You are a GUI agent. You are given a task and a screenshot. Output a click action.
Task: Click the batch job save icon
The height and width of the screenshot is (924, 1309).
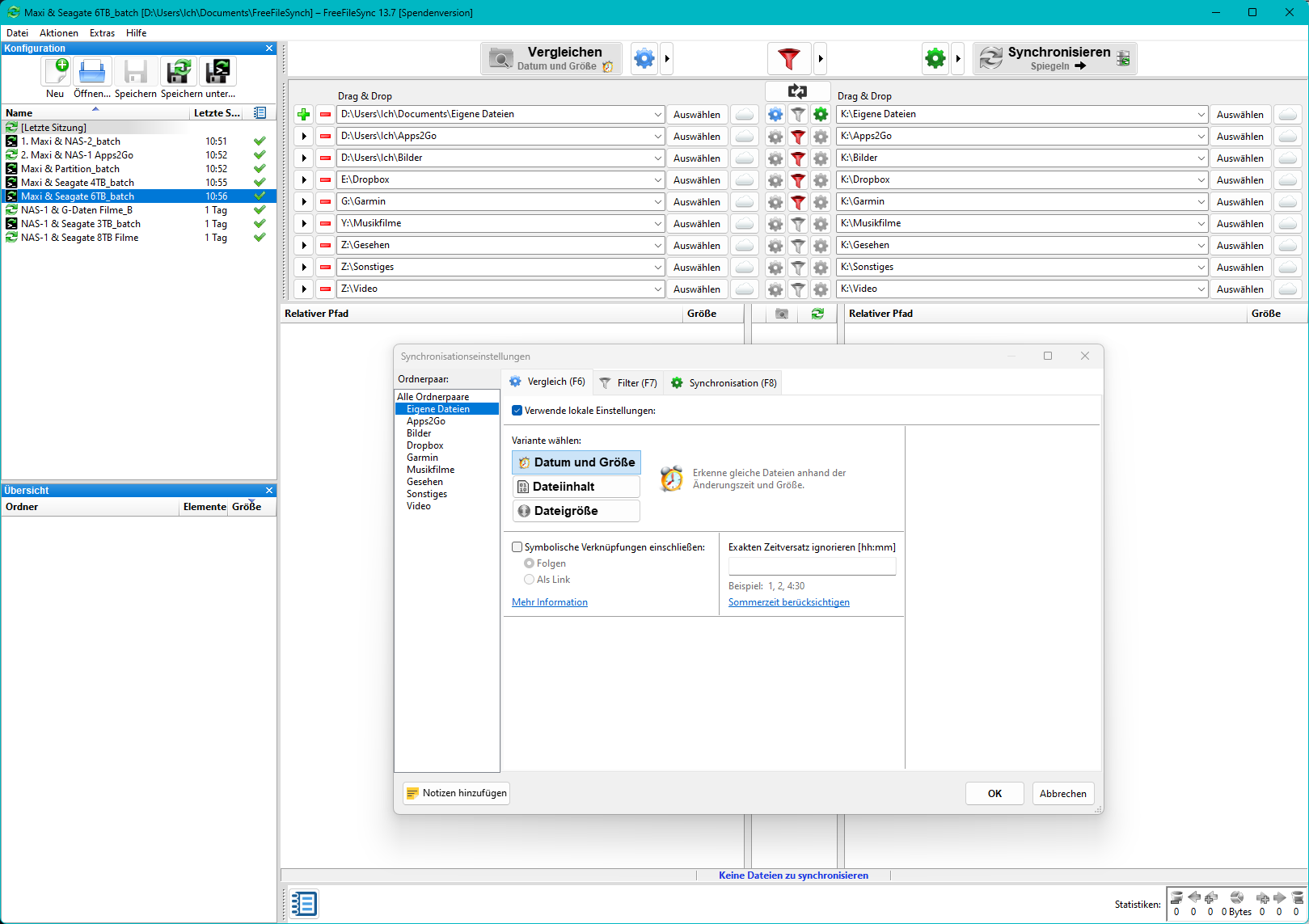[218, 71]
